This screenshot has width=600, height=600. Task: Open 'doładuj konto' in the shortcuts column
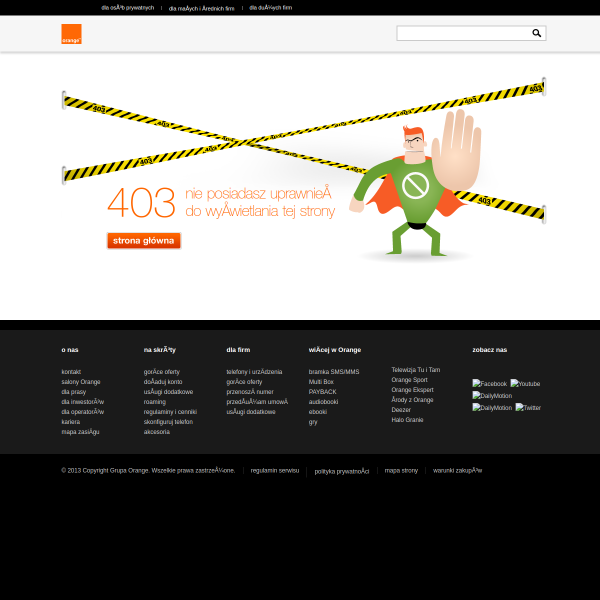[163, 382]
